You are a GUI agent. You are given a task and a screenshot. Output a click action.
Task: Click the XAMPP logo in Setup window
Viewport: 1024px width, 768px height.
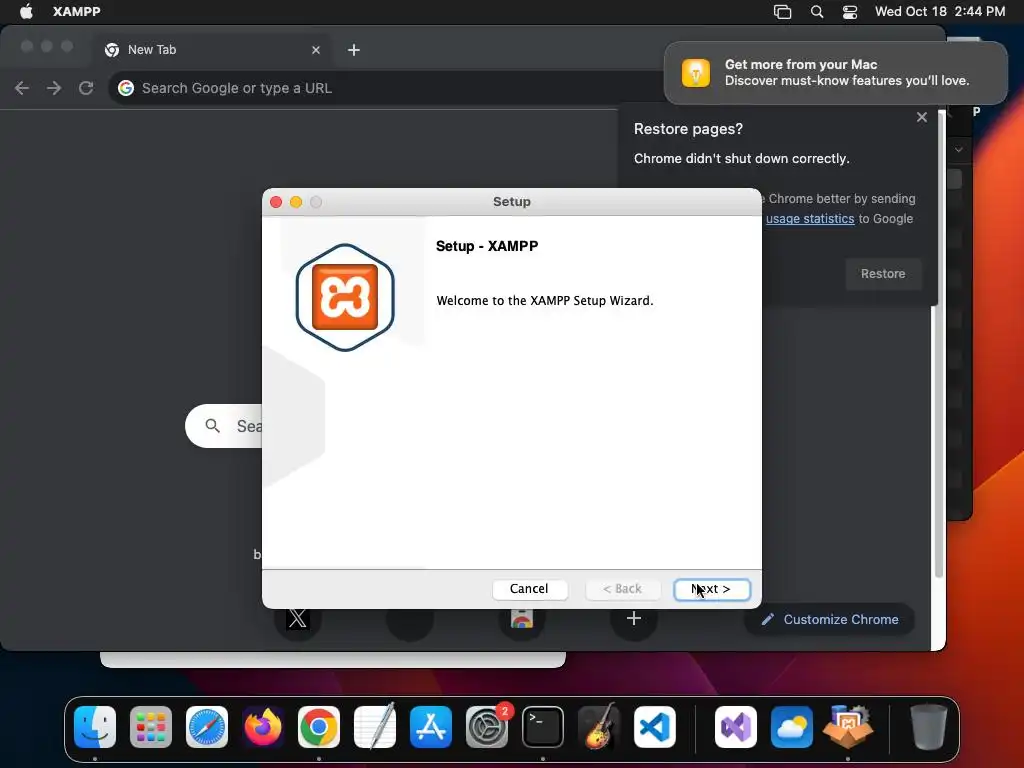click(x=345, y=297)
